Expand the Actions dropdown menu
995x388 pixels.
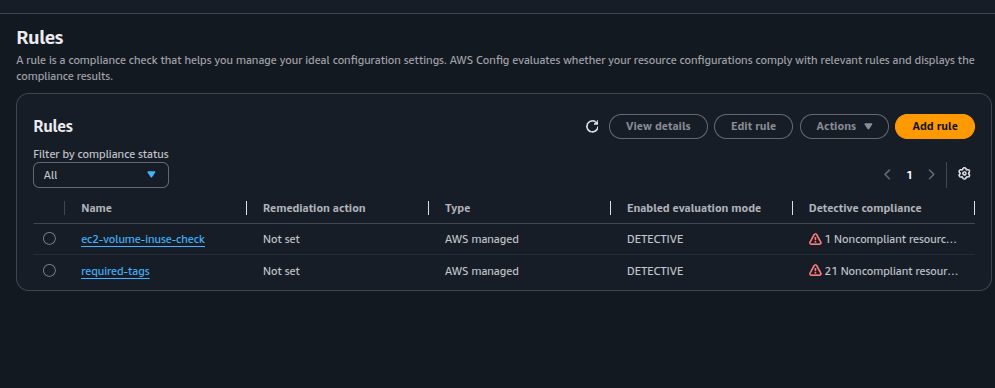(844, 126)
